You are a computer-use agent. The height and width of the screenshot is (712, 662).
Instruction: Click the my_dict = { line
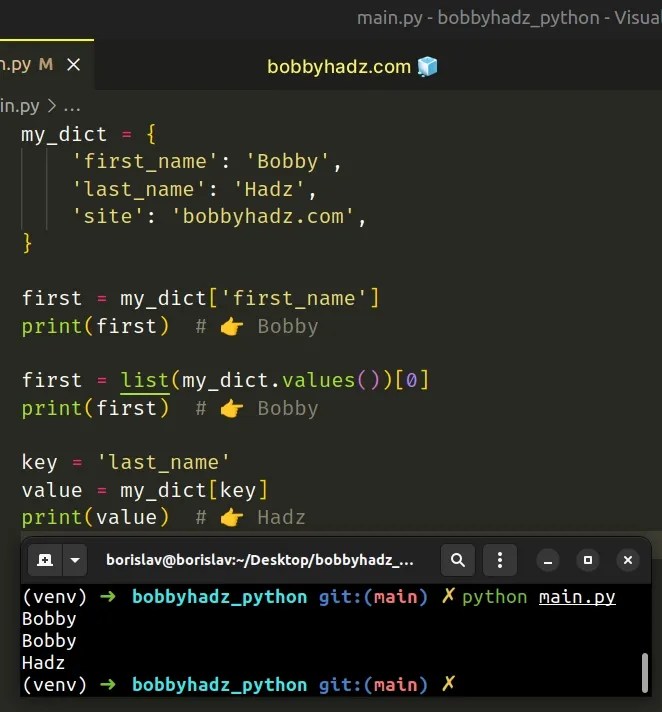pos(89,134)
